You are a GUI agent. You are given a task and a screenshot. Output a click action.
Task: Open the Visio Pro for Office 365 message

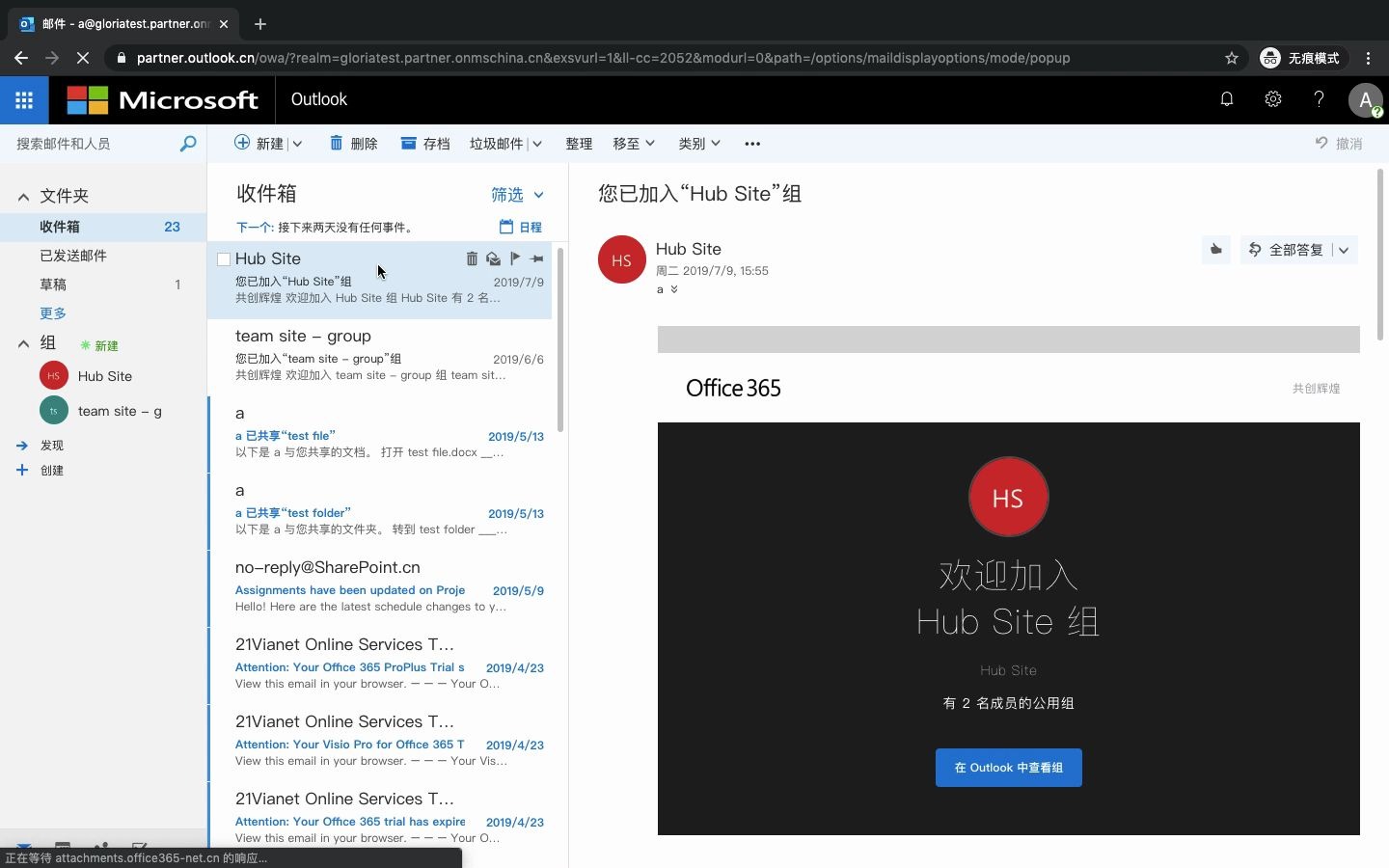coord(380,743)
